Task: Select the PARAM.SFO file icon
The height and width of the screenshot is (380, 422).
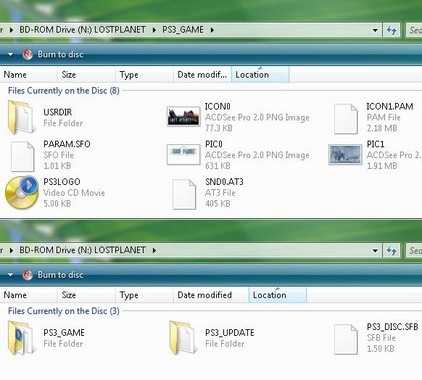Action: (22, 156)
